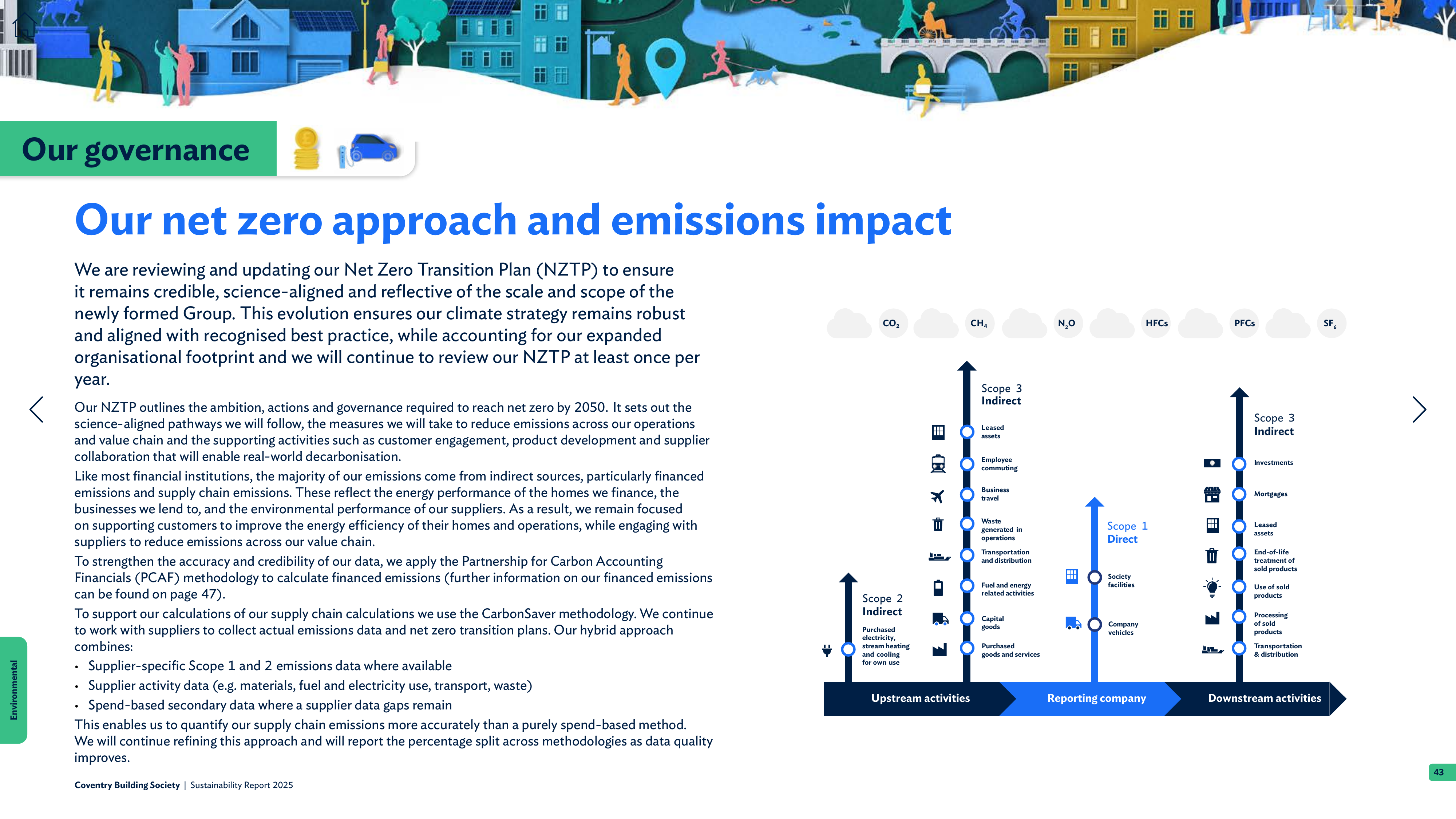
Task: Click the N2O gas bubble
Action: point(1068,323)
